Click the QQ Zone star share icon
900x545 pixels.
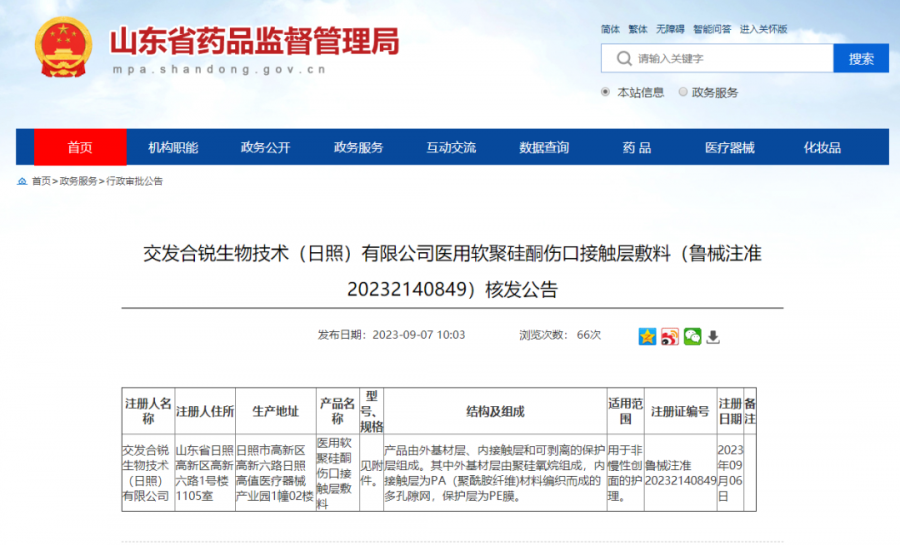[647, 336]
